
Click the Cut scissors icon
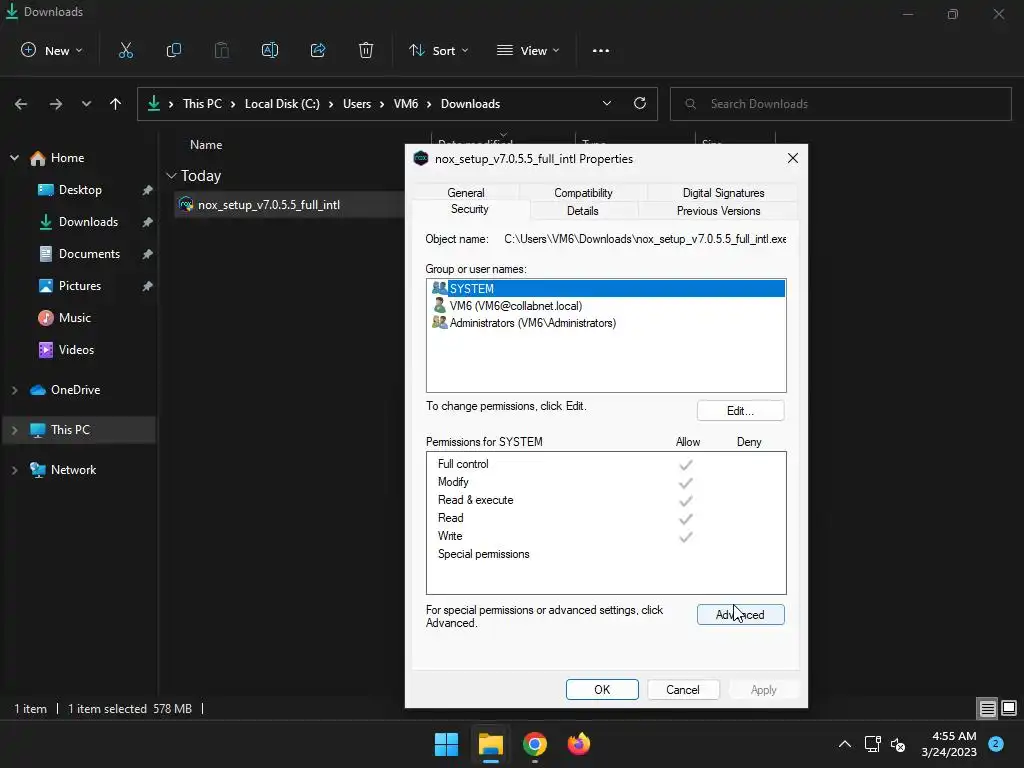pyautogui.click(x=125, y=50)
